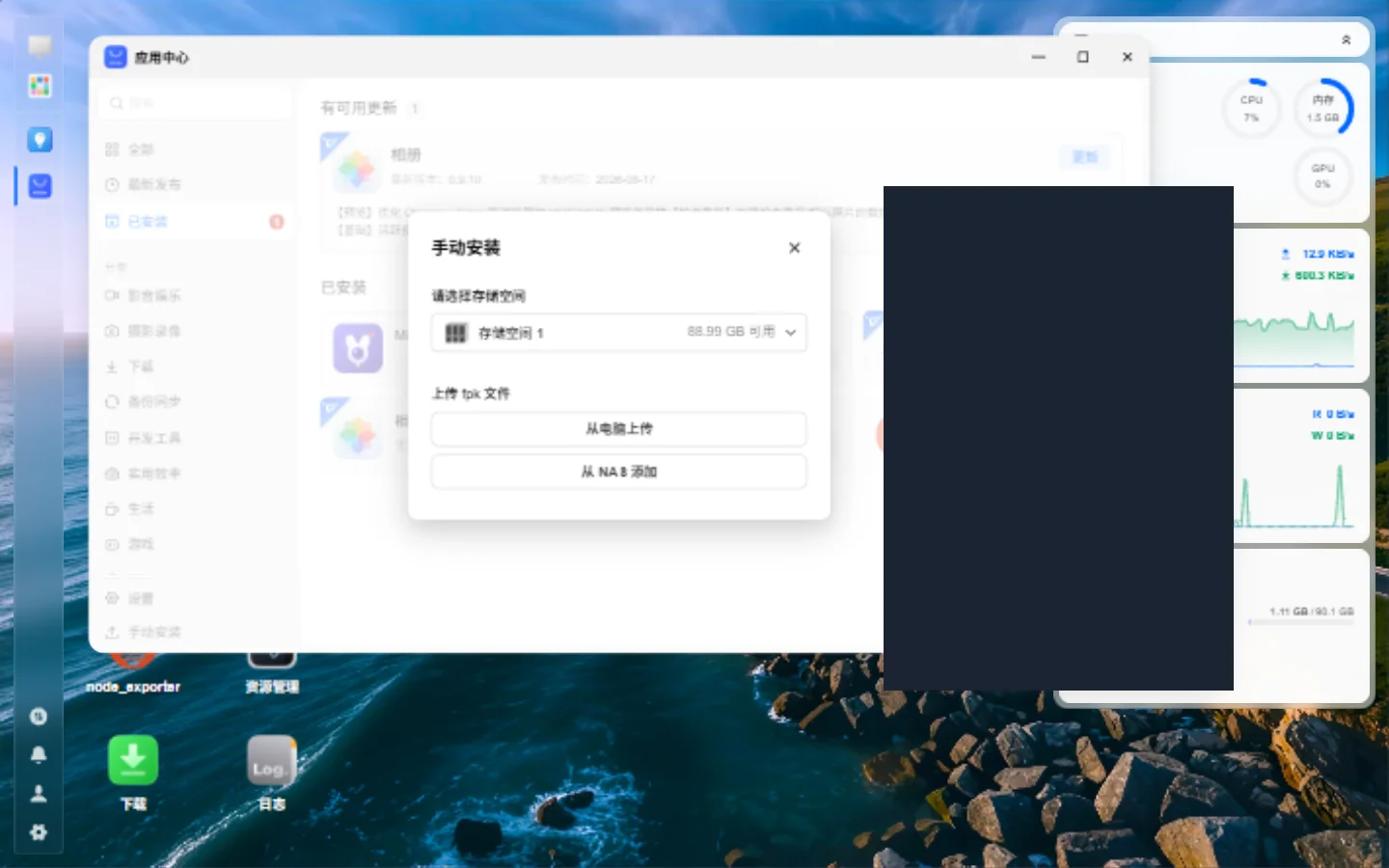Click the App Center logo in the title bar

(x=116, y=57)
